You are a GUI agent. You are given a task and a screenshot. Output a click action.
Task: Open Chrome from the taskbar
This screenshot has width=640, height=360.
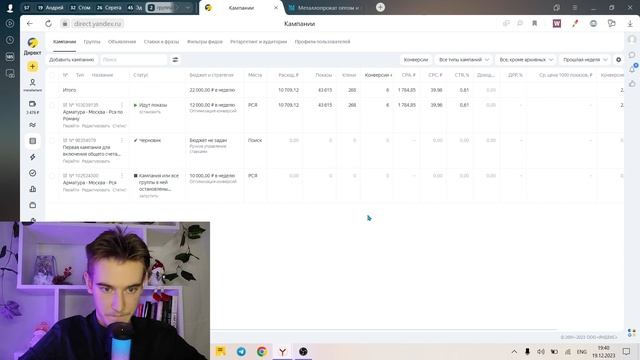pyautogui.click(x=262, y=351)
